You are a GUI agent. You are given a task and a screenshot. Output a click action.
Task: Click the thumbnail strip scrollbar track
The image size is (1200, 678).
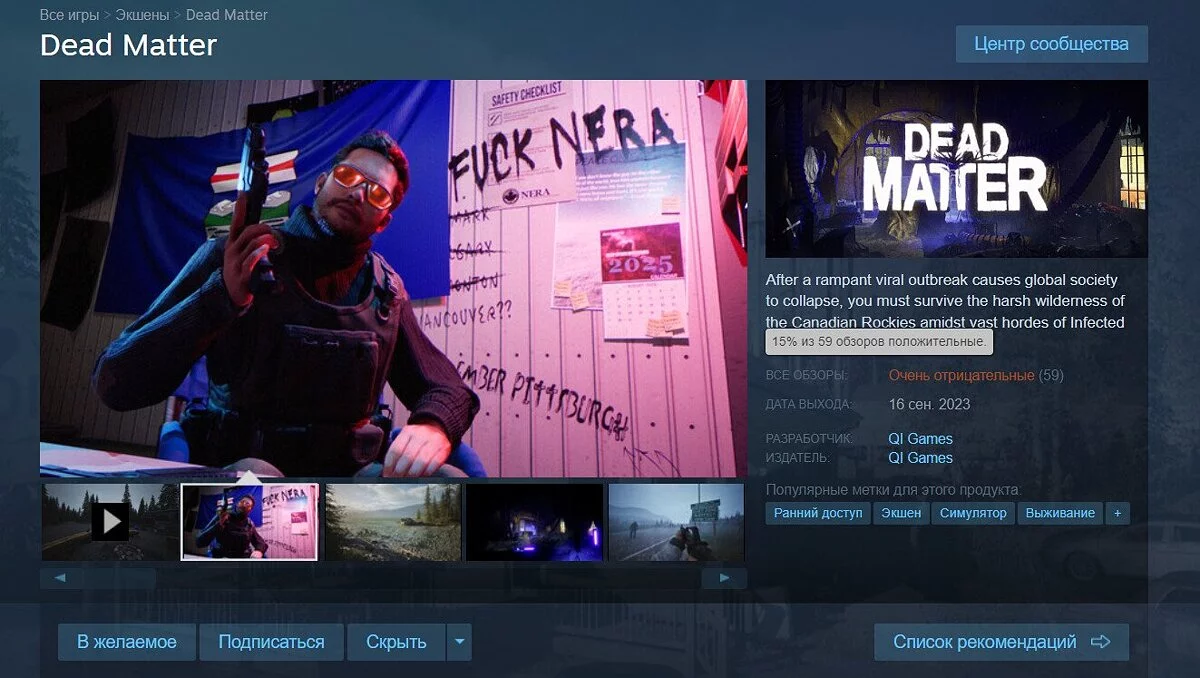tap(393, 578)
